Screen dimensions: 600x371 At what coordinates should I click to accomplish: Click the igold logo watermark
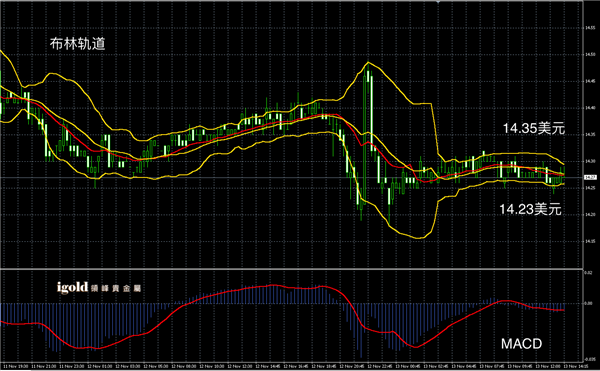coord(99,287)
